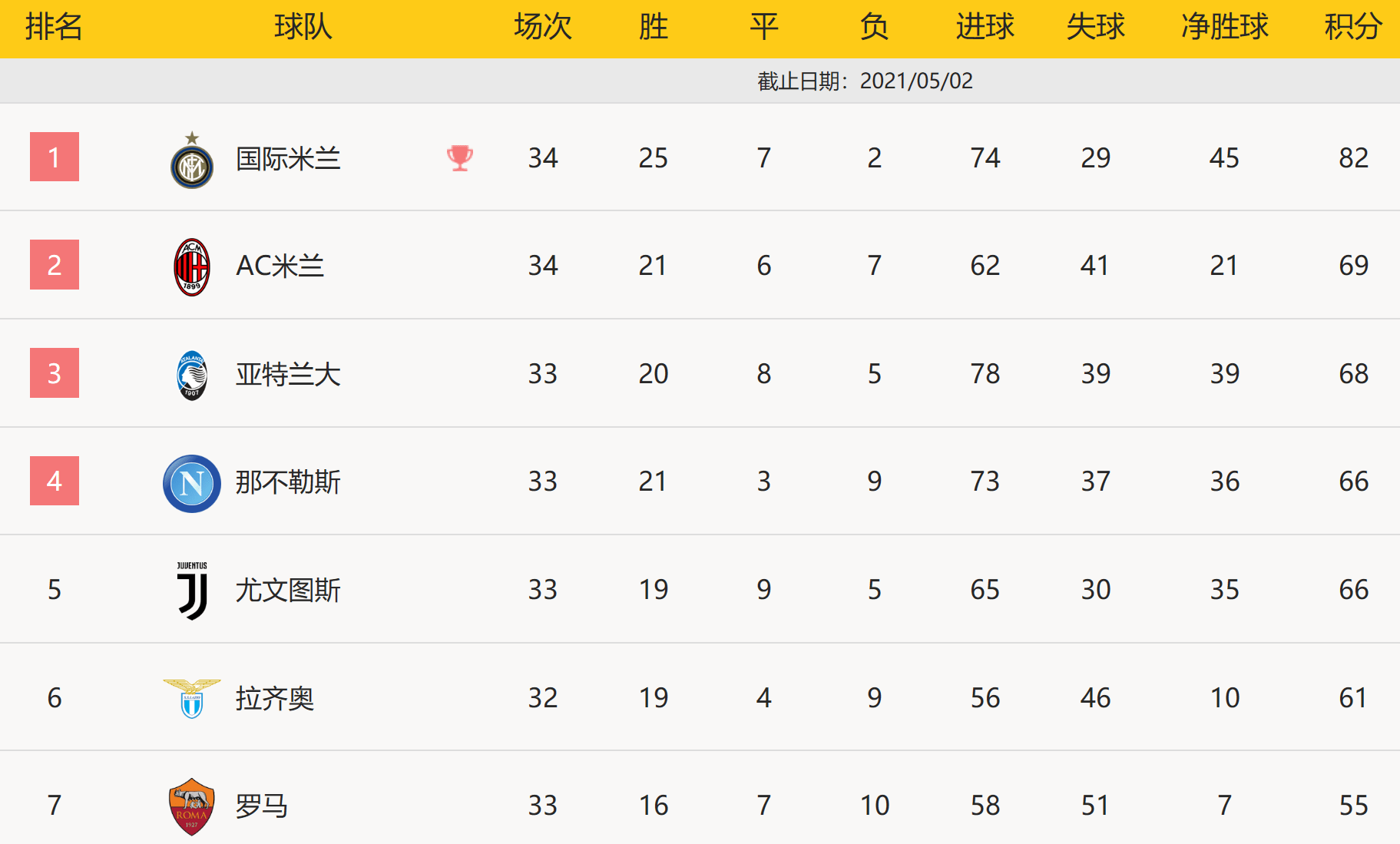Click the 净胜球 column header

1224,27
